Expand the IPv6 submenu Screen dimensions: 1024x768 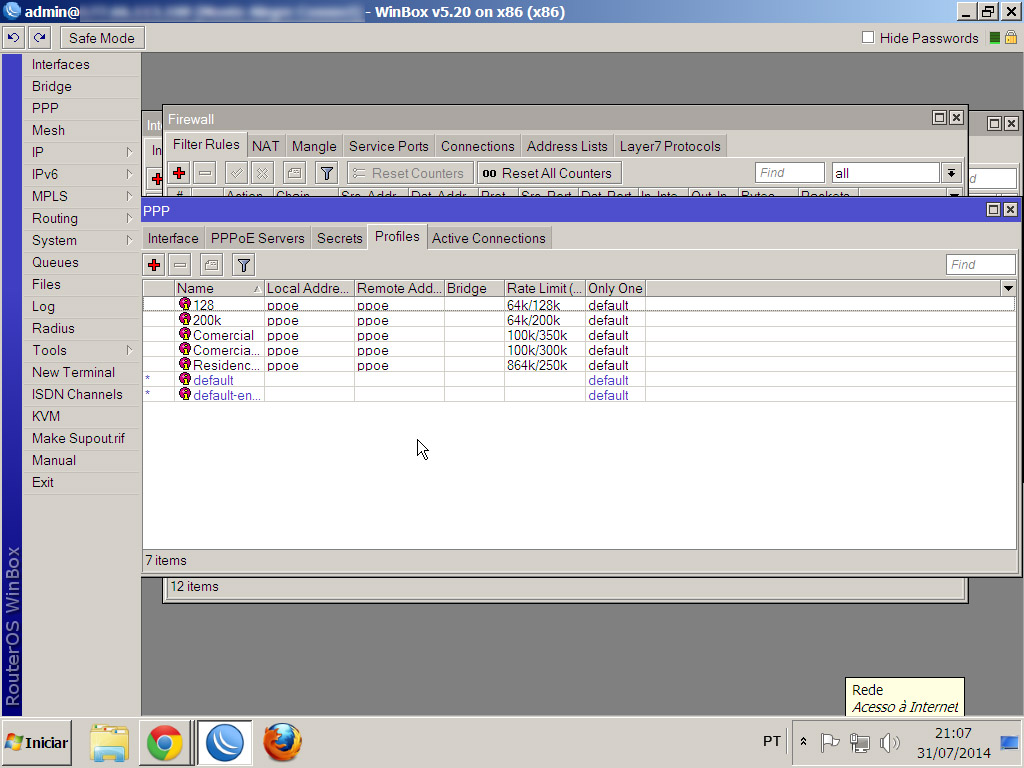click(x=129, y=174)
